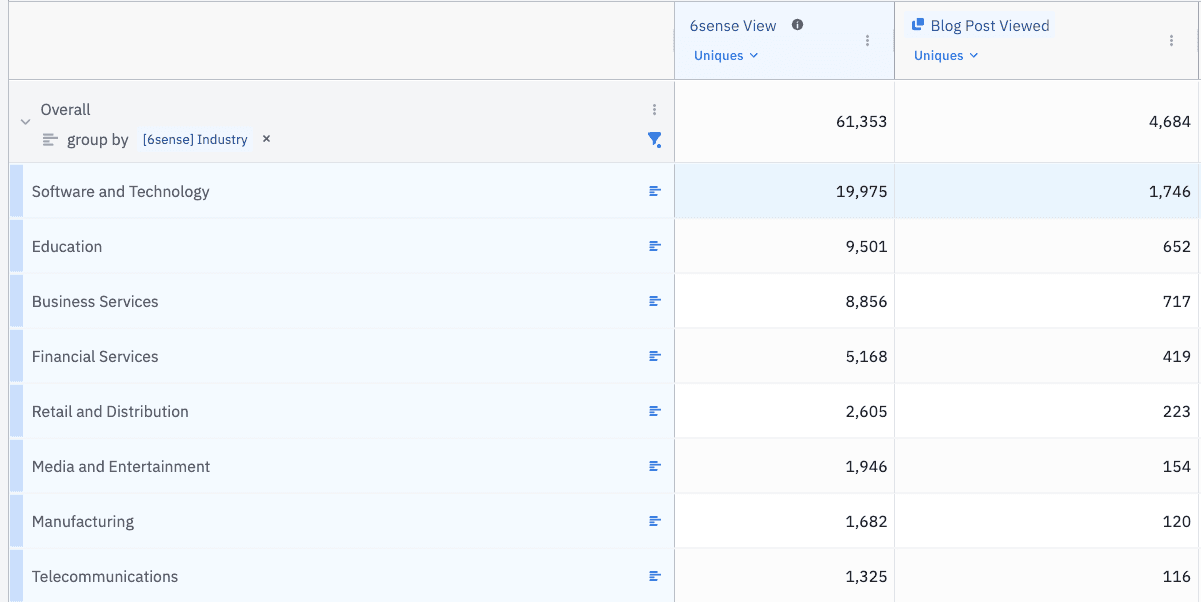Click breakdown icon for Software and Technology
The height and width of the screenshot is (602, 1201).
click(x=655, y=191)
